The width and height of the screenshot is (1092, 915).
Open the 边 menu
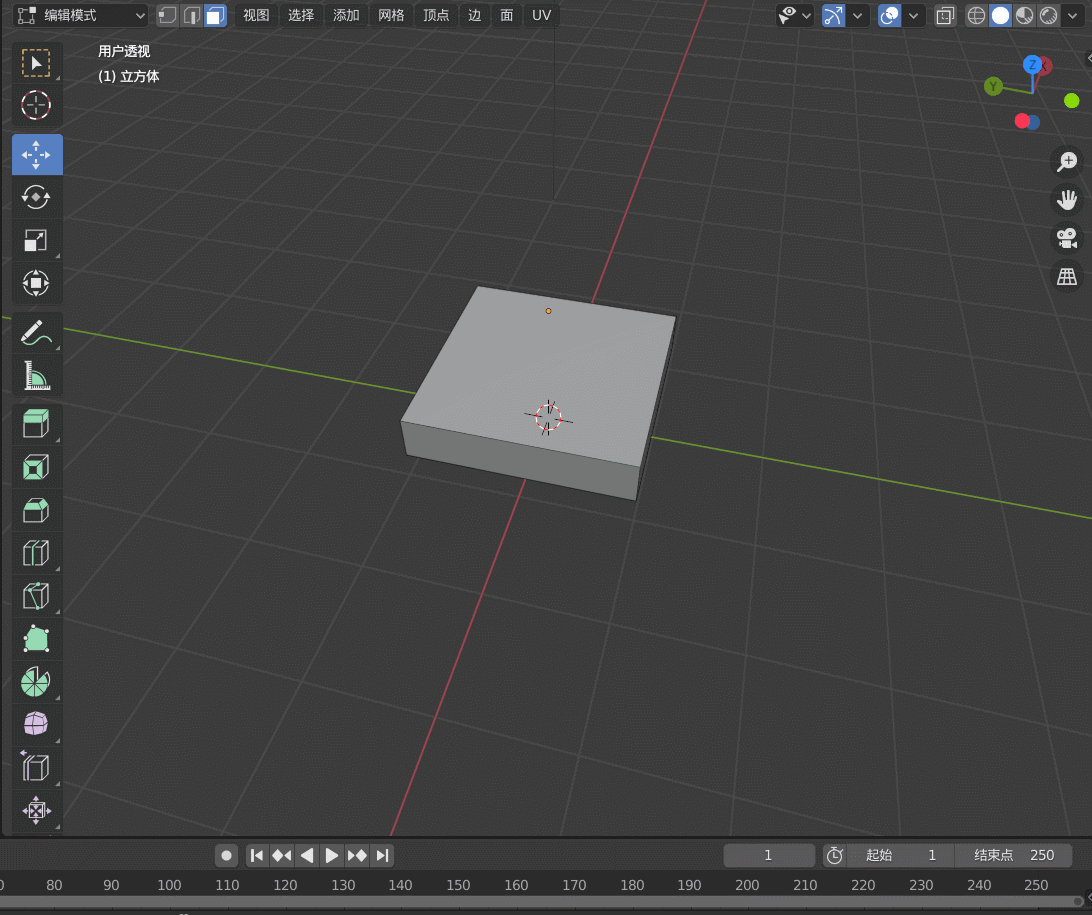(x=474, y=15)
